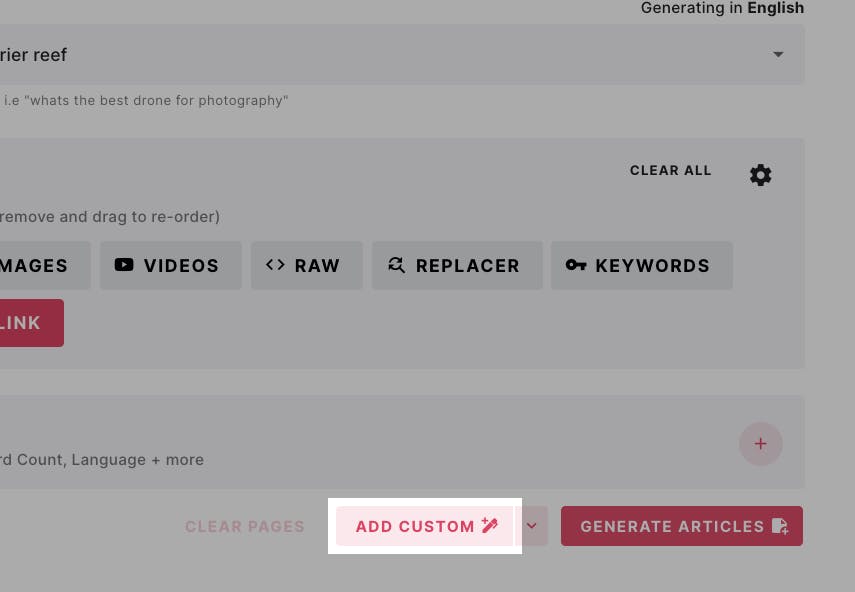Image resolution: width=855 pixels, height=592 pixels.
Task: Click the document icon on Generate Articles
Action: 780,526
